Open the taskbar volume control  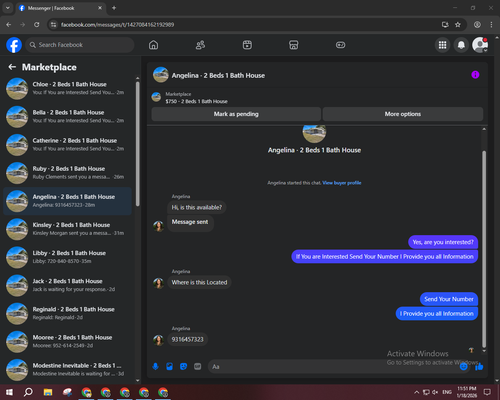pos(435,392)
